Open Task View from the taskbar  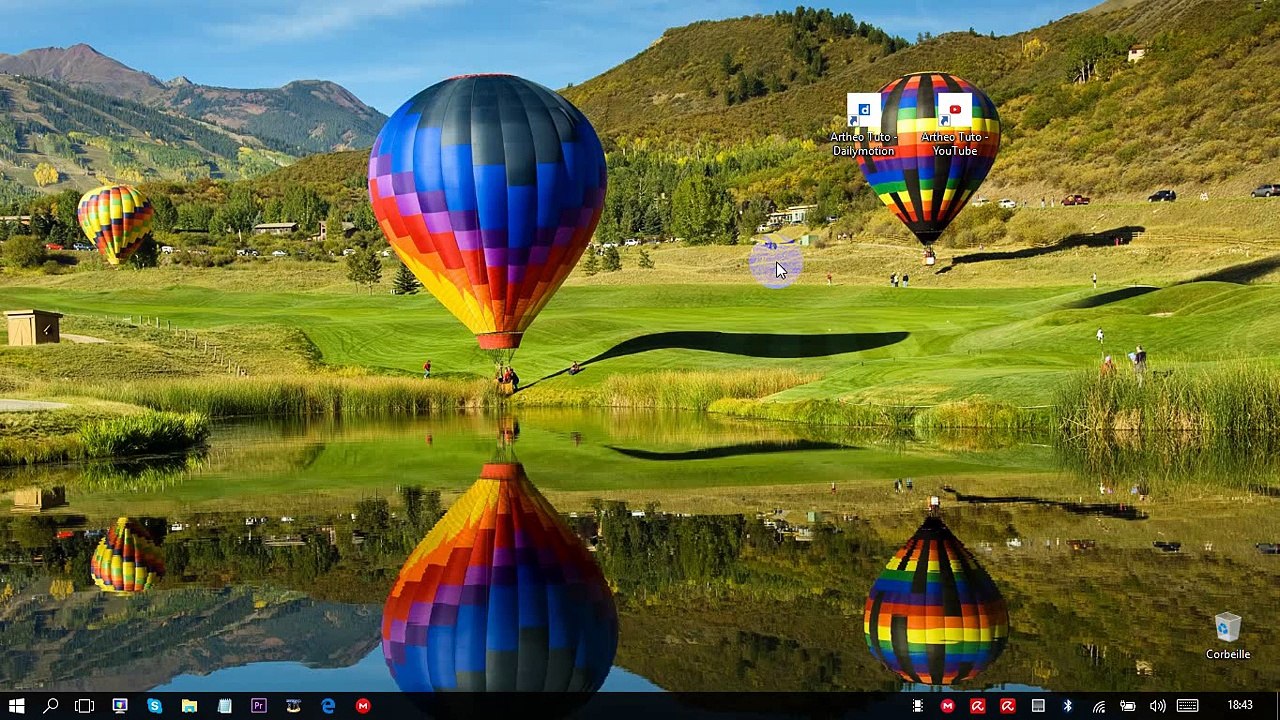coord(85,706)
